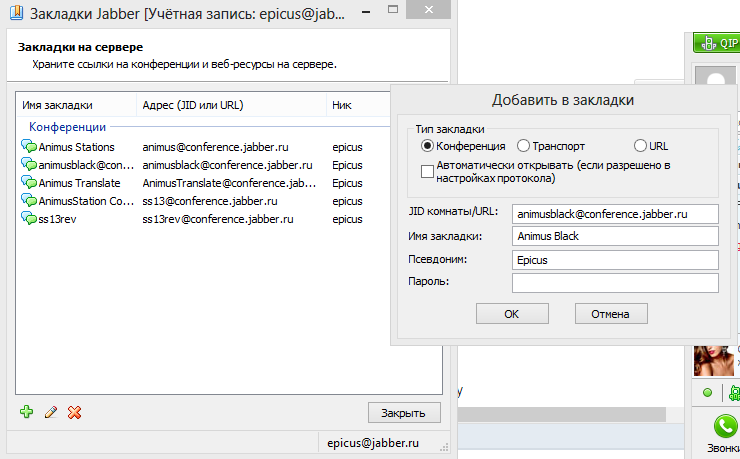Click the QIP logo button
The width and height of the screenshot is (740, 459).
(x=716, y=43)
